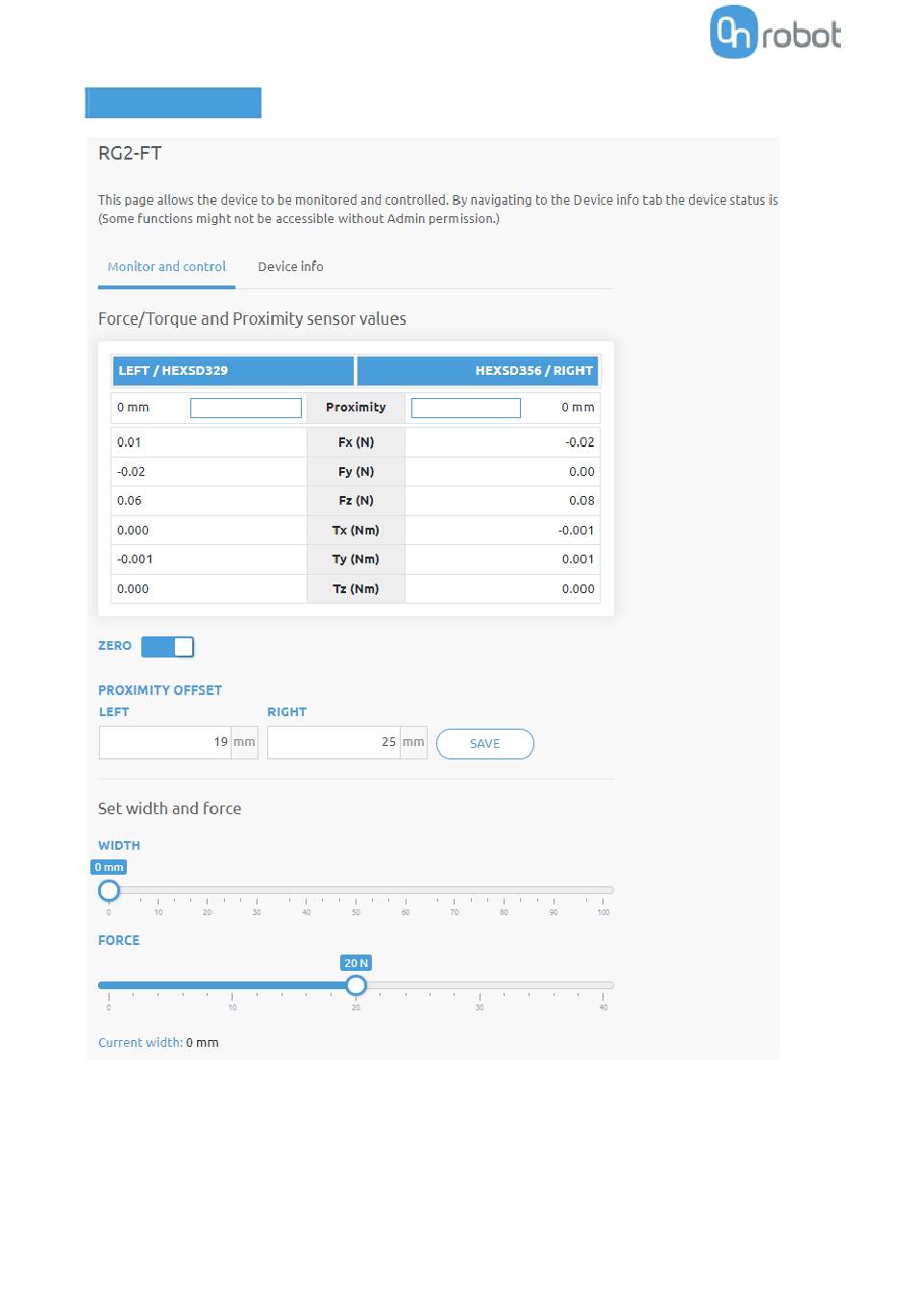913x1316 pixels.
Task: Select the HEXSD356 / RIGHT header
Action: pyautogui.click(x=478, y=371)
